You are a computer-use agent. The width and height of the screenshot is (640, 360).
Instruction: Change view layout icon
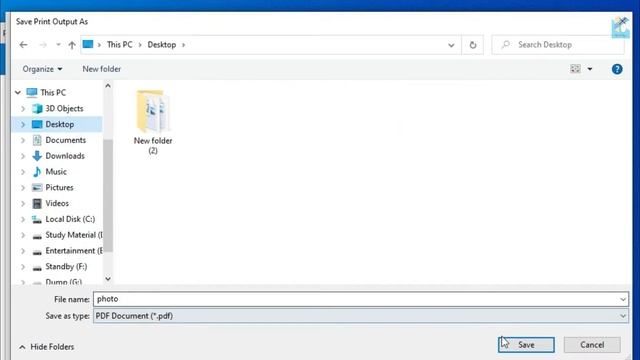click(575, 69)
